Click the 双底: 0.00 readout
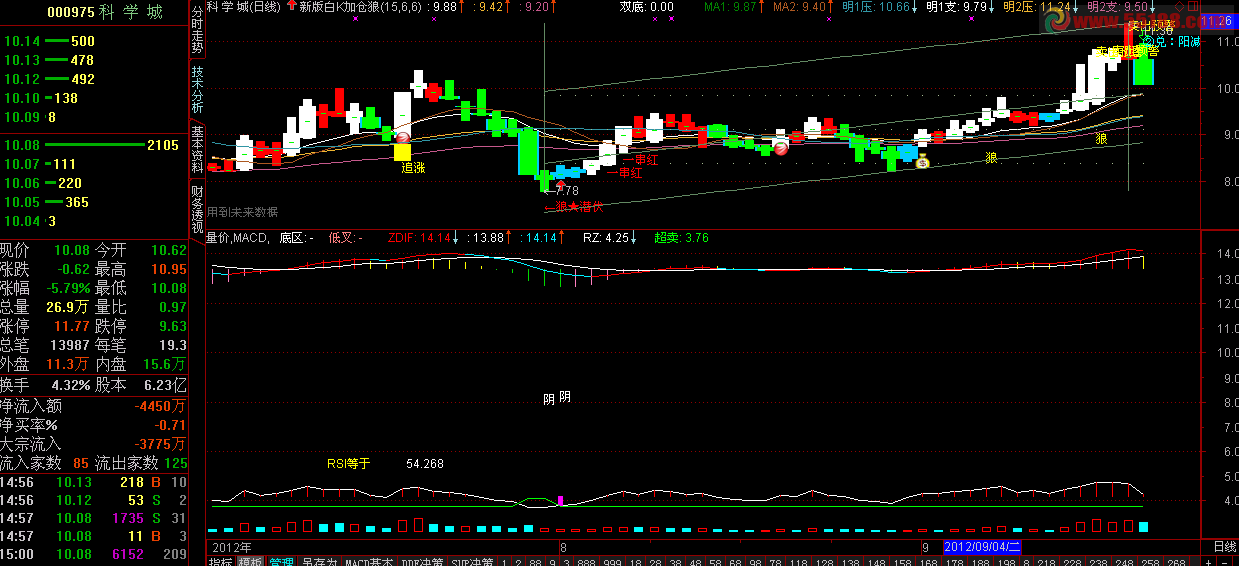 coord(646,6)
